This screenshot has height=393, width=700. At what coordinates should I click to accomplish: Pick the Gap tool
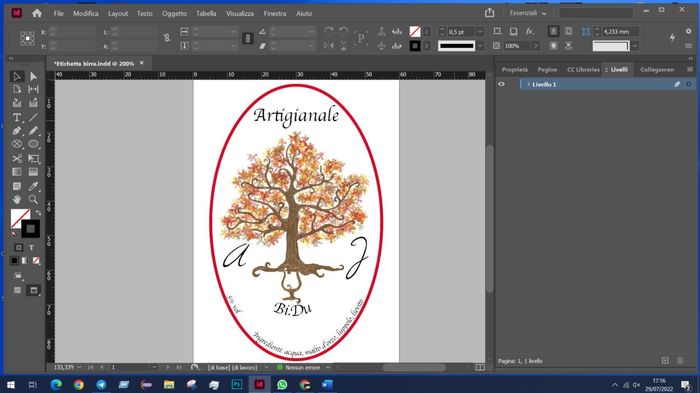[33, 89]
